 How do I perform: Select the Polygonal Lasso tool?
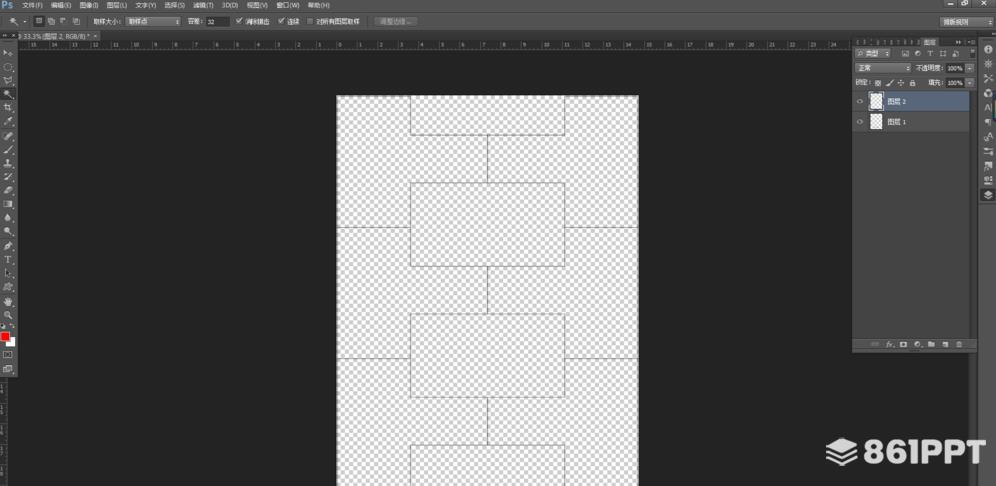[x=8, y=80]
